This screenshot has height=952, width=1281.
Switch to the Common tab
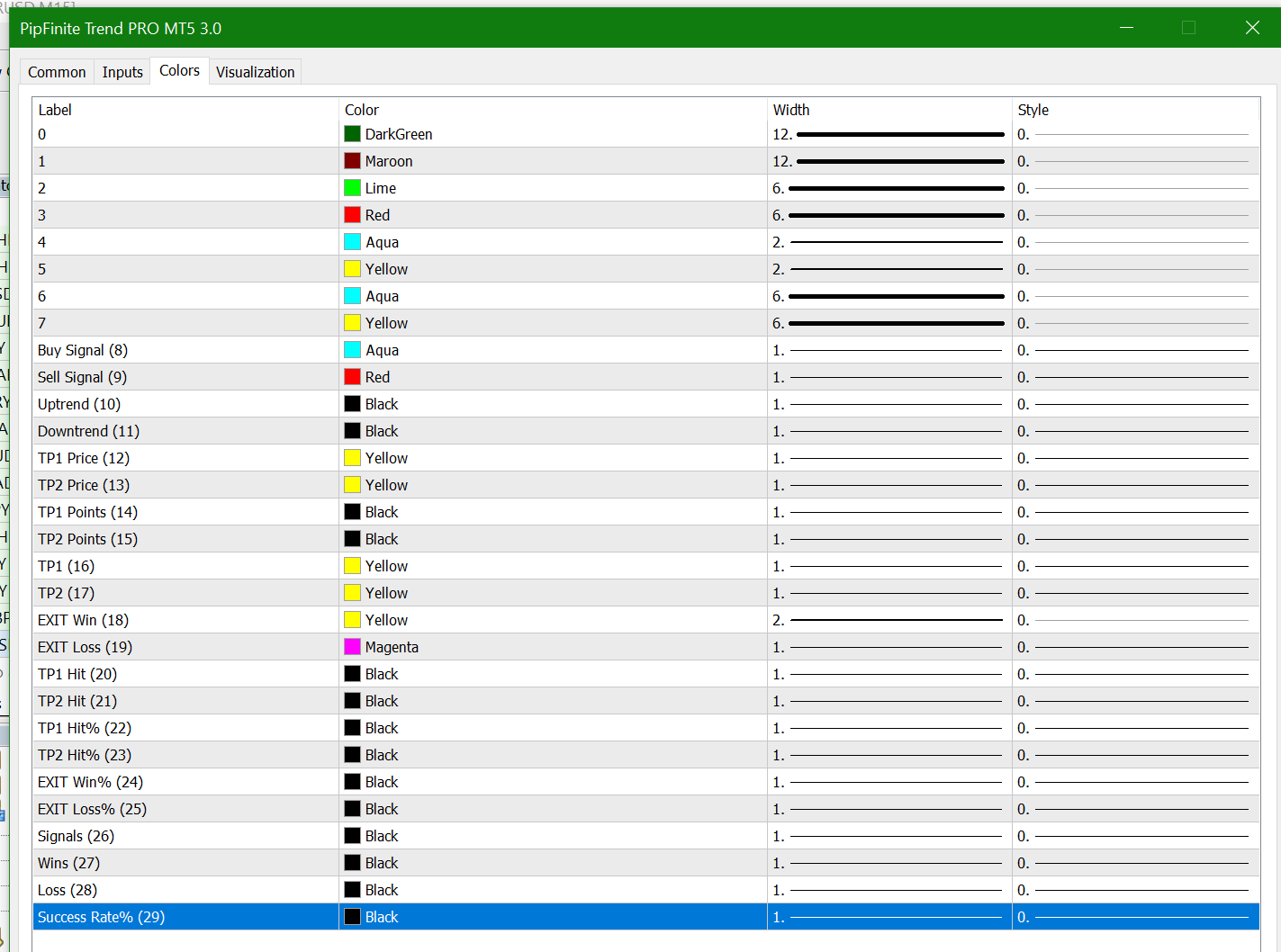tap(57, 72)
